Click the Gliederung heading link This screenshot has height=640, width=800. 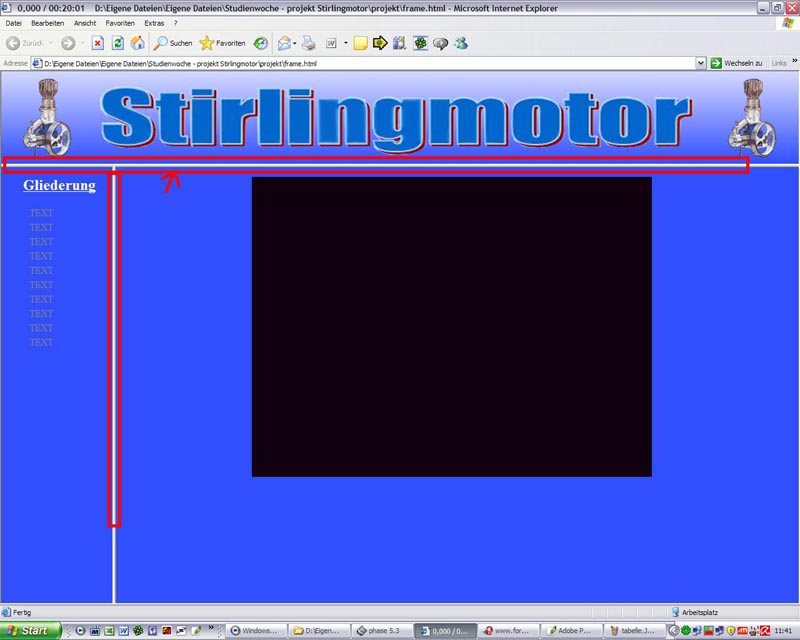pos(59,186)
